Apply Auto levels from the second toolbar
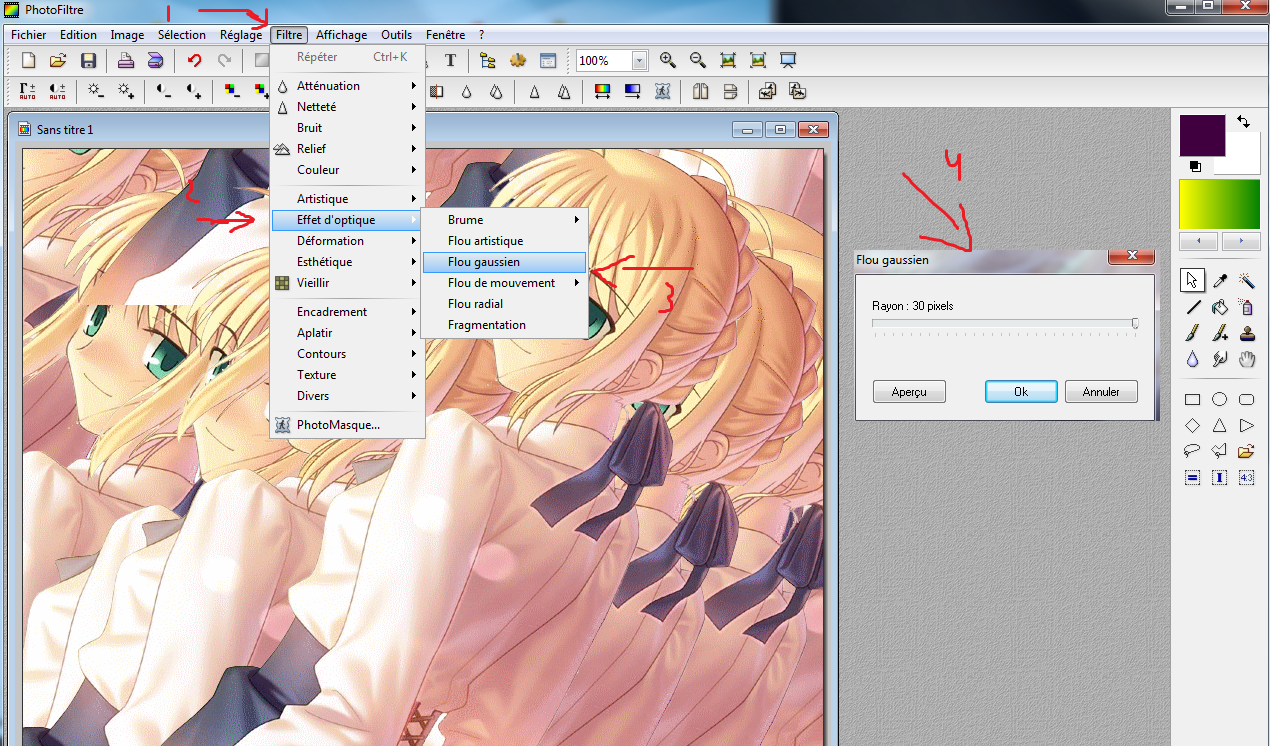Viewport: 1270px width, 746px height. (28, 91)
